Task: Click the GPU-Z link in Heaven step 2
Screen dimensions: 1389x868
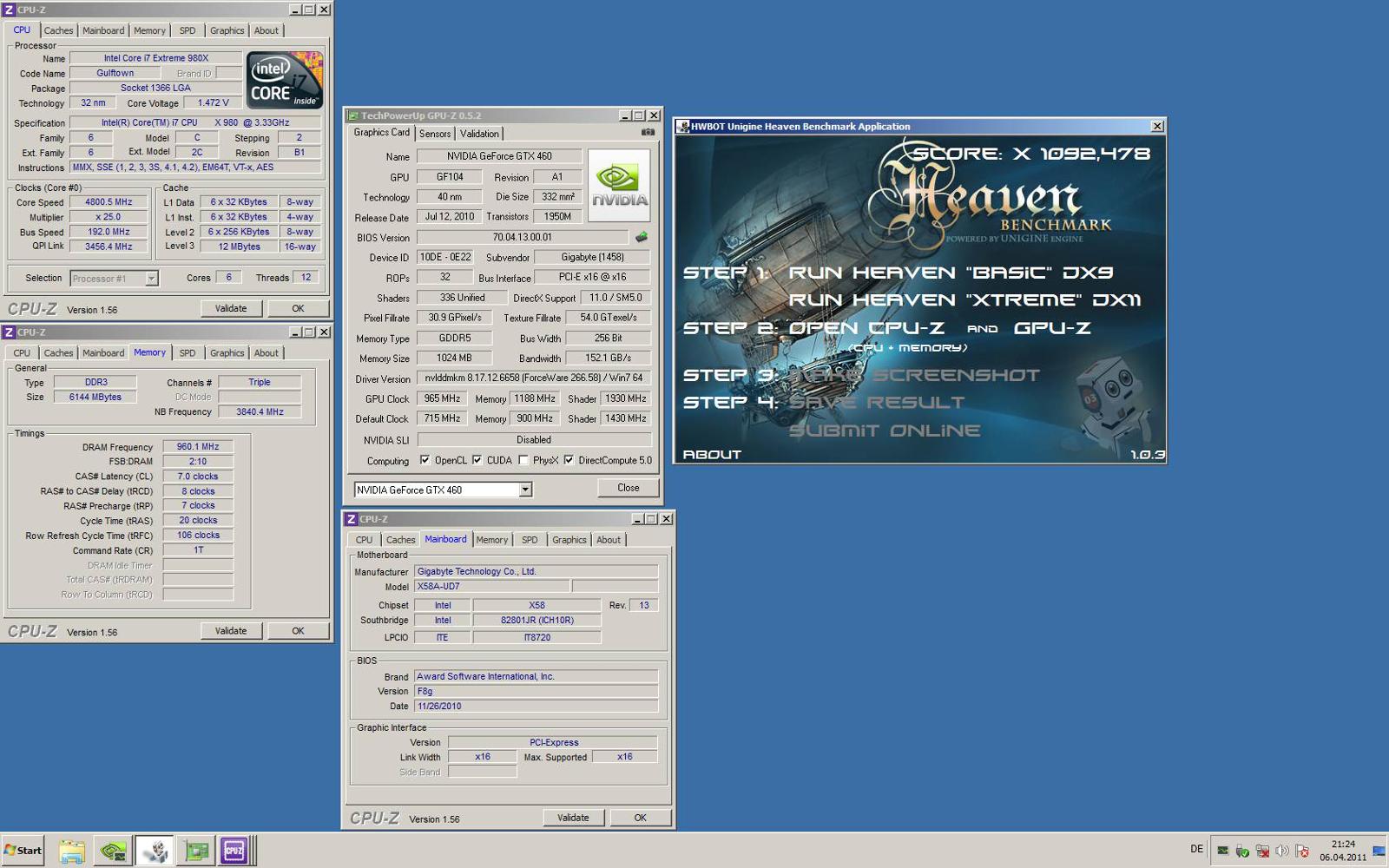Action: click(x=1052, y=328)
